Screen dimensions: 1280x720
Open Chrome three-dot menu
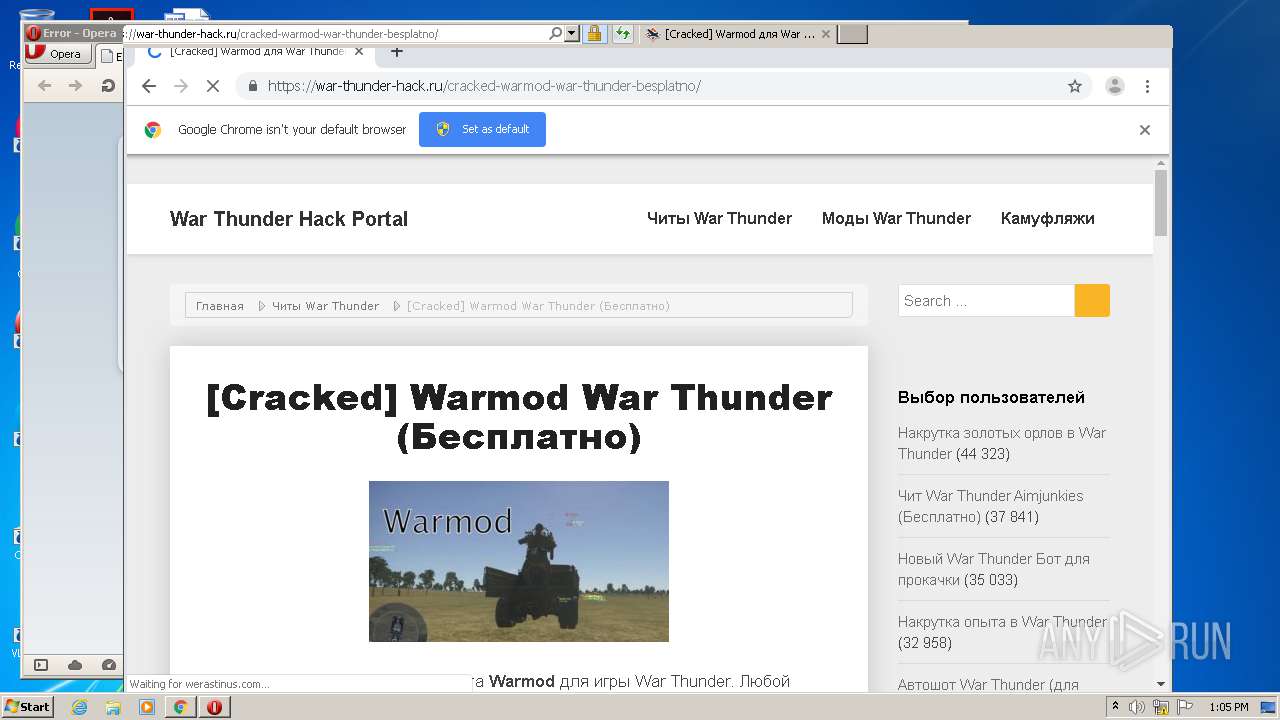[1147, 86]
